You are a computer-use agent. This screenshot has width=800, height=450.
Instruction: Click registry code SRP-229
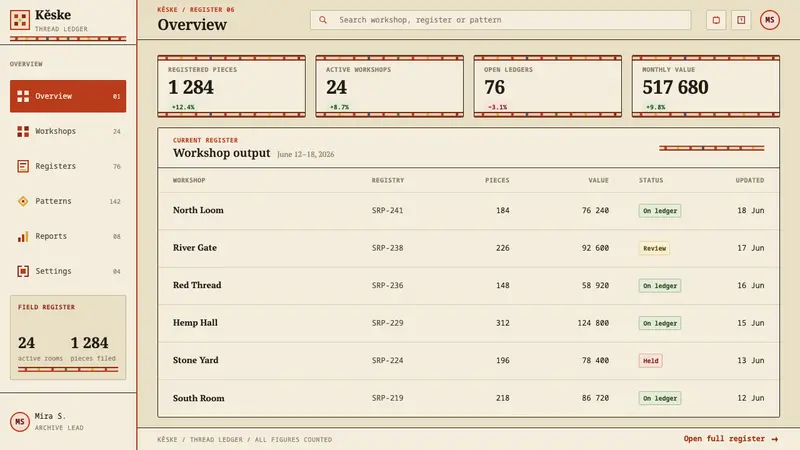(387, 323)
